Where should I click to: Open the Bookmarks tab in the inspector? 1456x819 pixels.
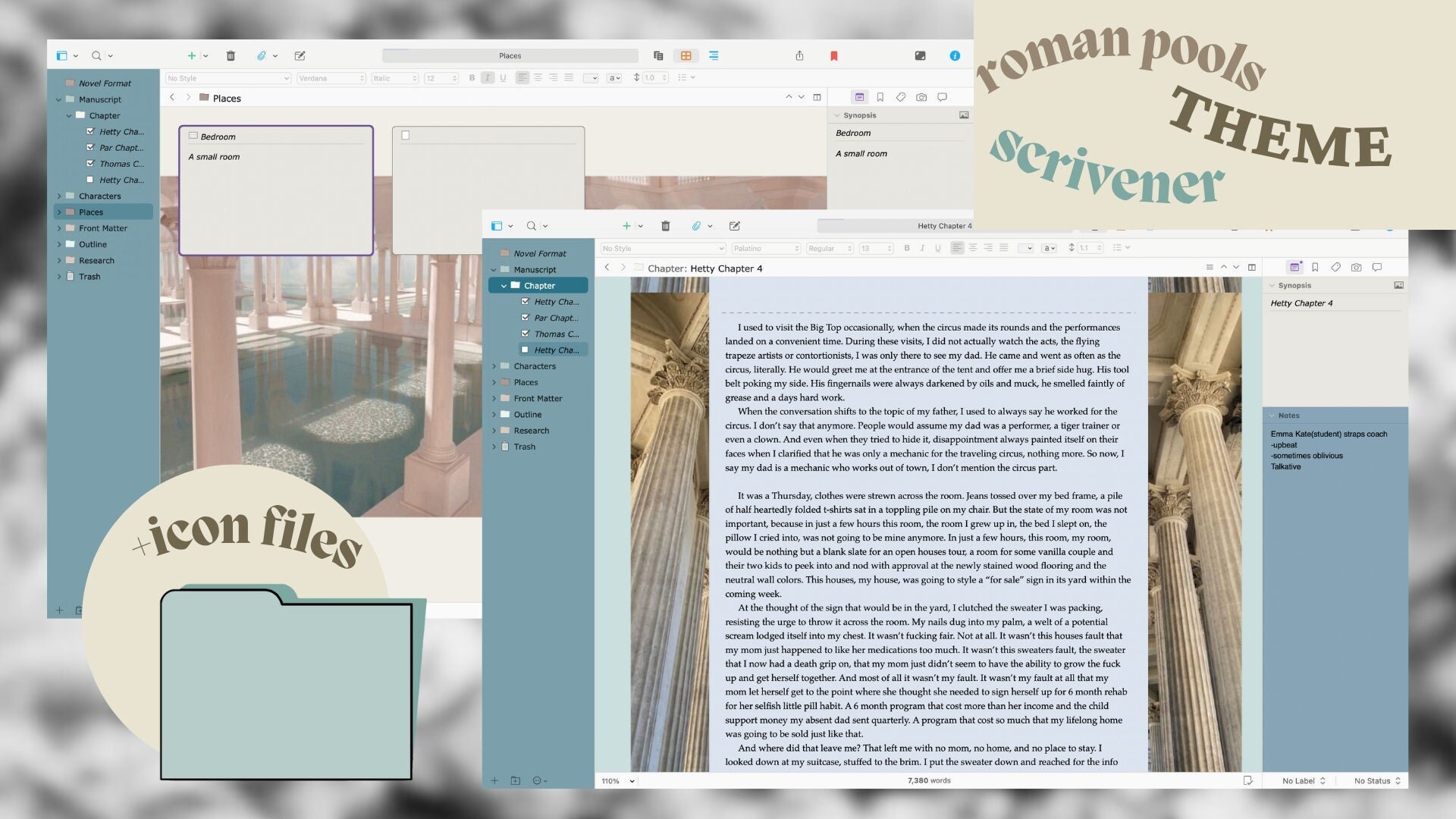point(1314,267)
